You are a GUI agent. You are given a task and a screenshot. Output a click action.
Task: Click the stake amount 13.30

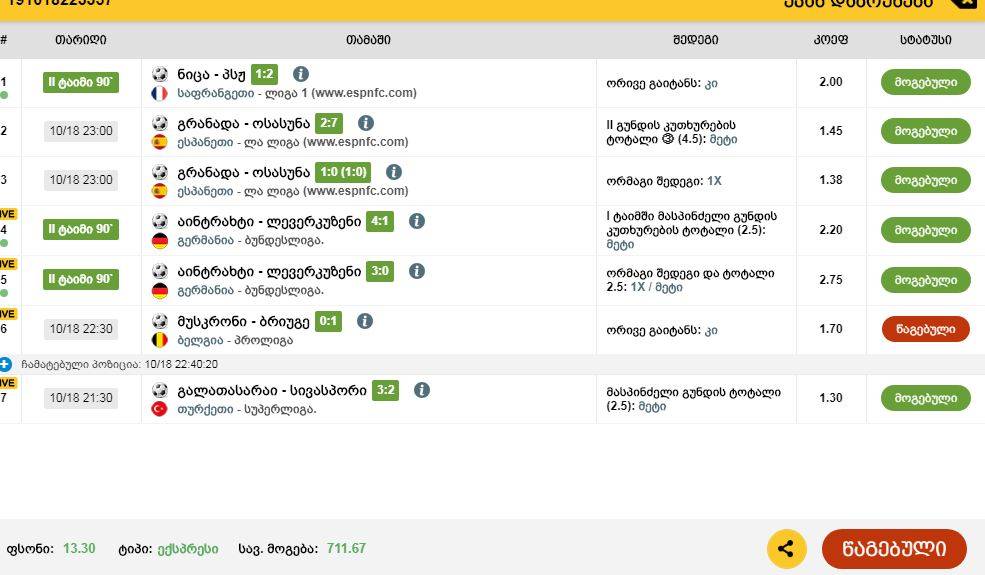(x=79, y=549)
